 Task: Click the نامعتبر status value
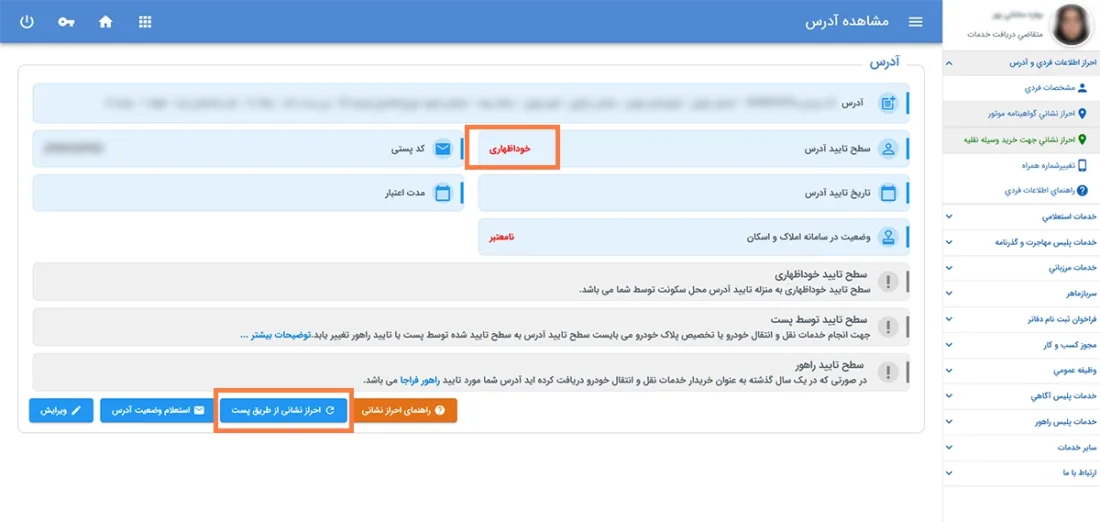(501, 237)
